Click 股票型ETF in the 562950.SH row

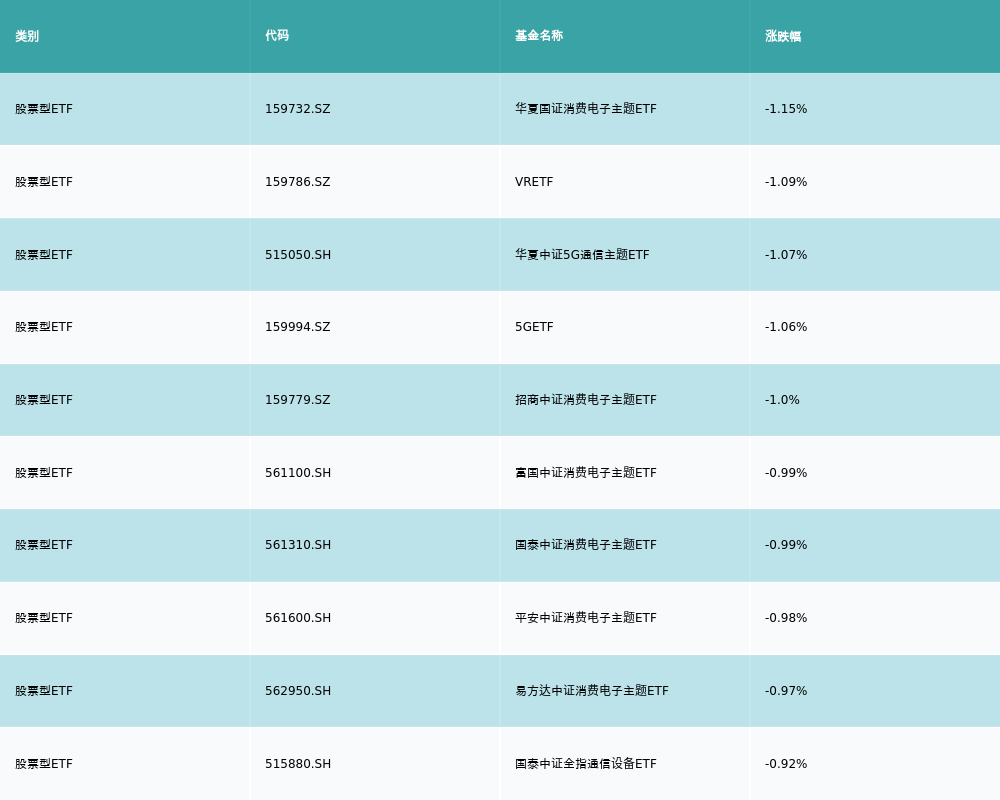coord(44,691)
